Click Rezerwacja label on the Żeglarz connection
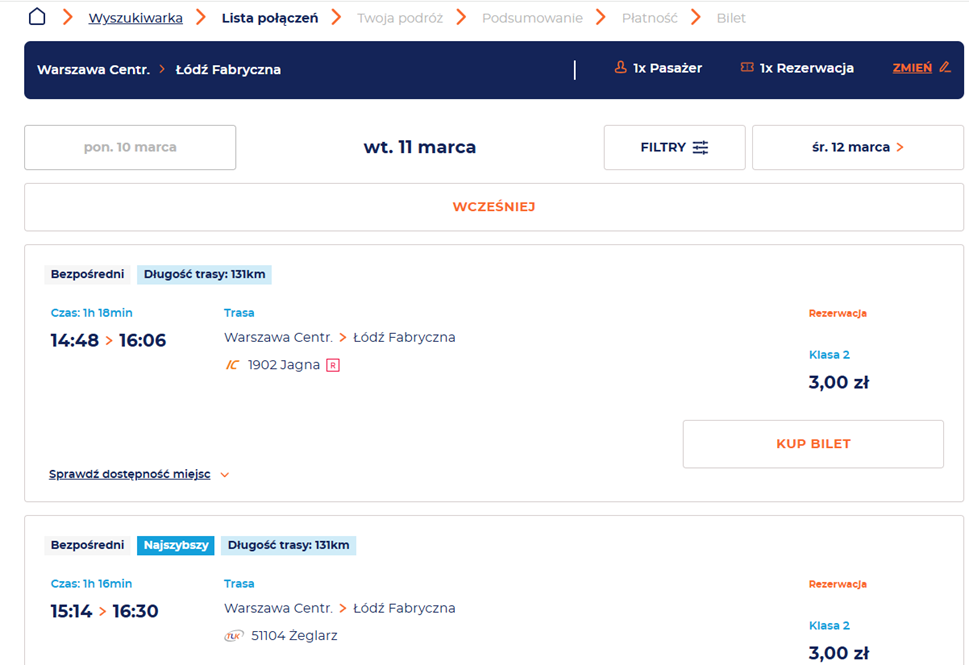Viewport: 969px width, 665px height. coord(838,584)
